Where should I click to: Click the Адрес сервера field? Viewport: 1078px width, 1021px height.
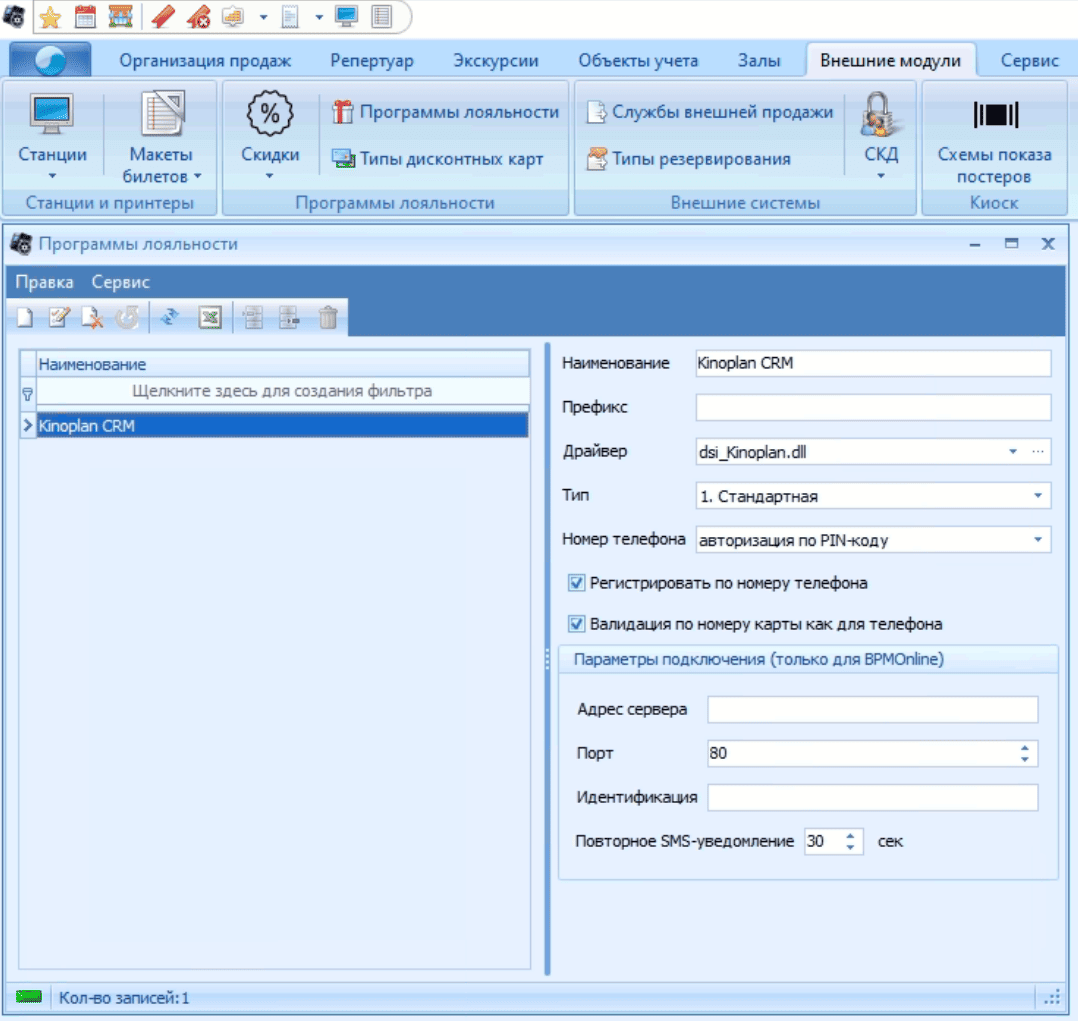tap(872, 709)
